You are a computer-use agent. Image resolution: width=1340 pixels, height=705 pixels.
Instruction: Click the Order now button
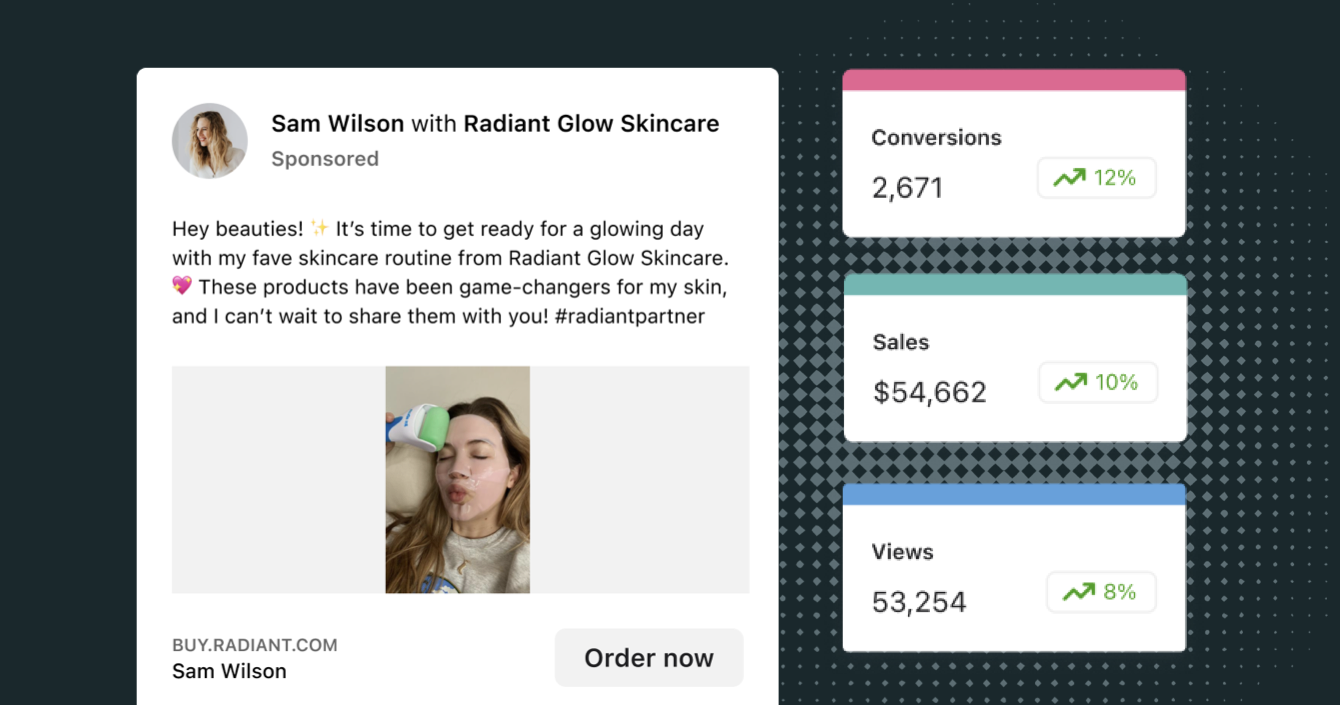[x=648, y=657]
